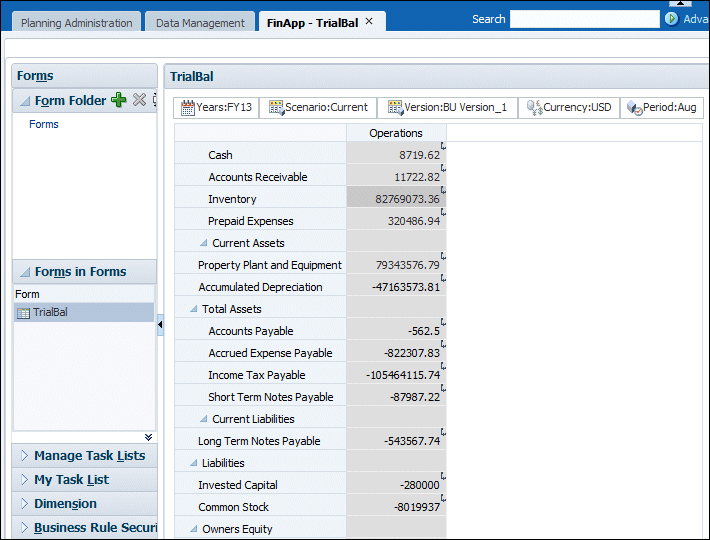Click Income Tax Payable value
This screenshot has height=540, width=710.
click(396, 375)
